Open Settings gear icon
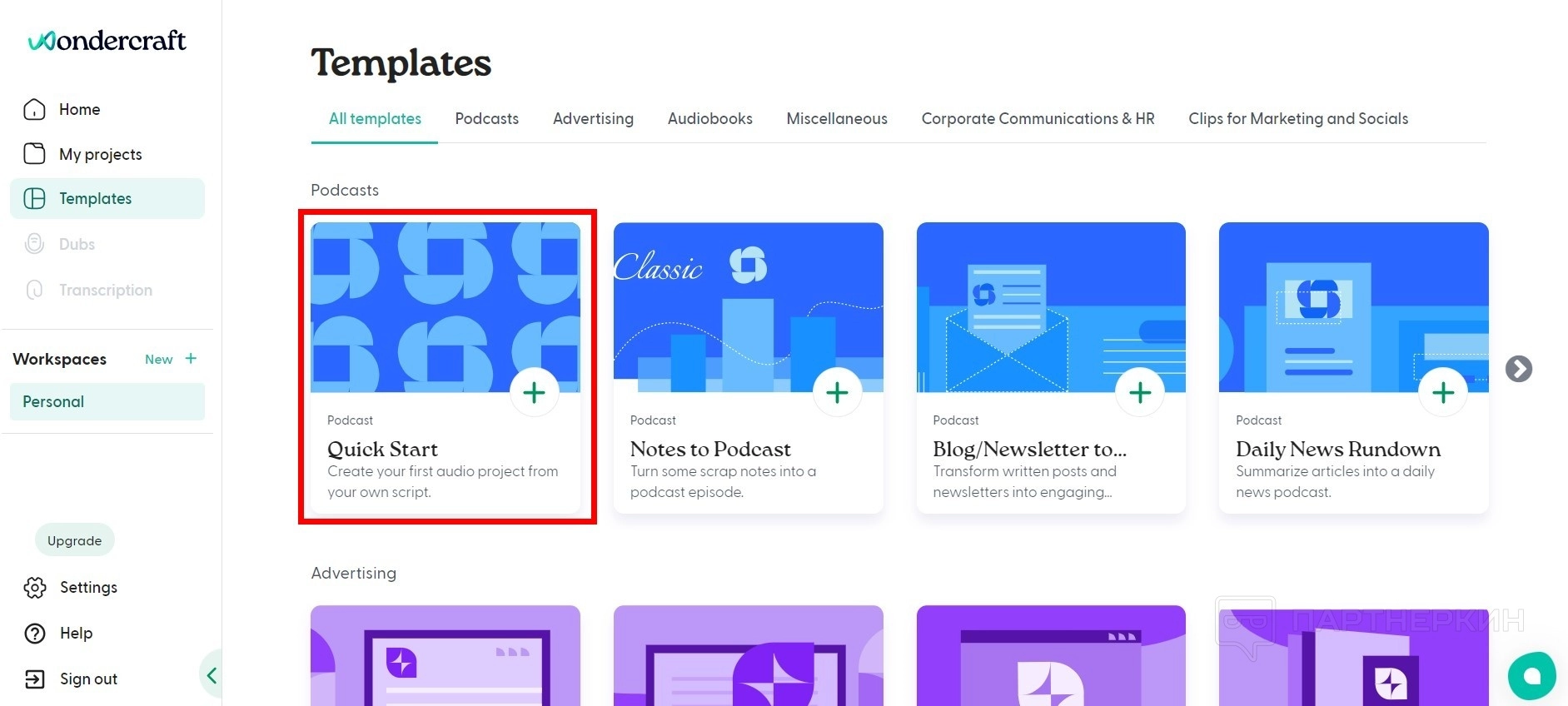Image resolution: width=1568 pixels, height=706 pixels. (35, 588)
